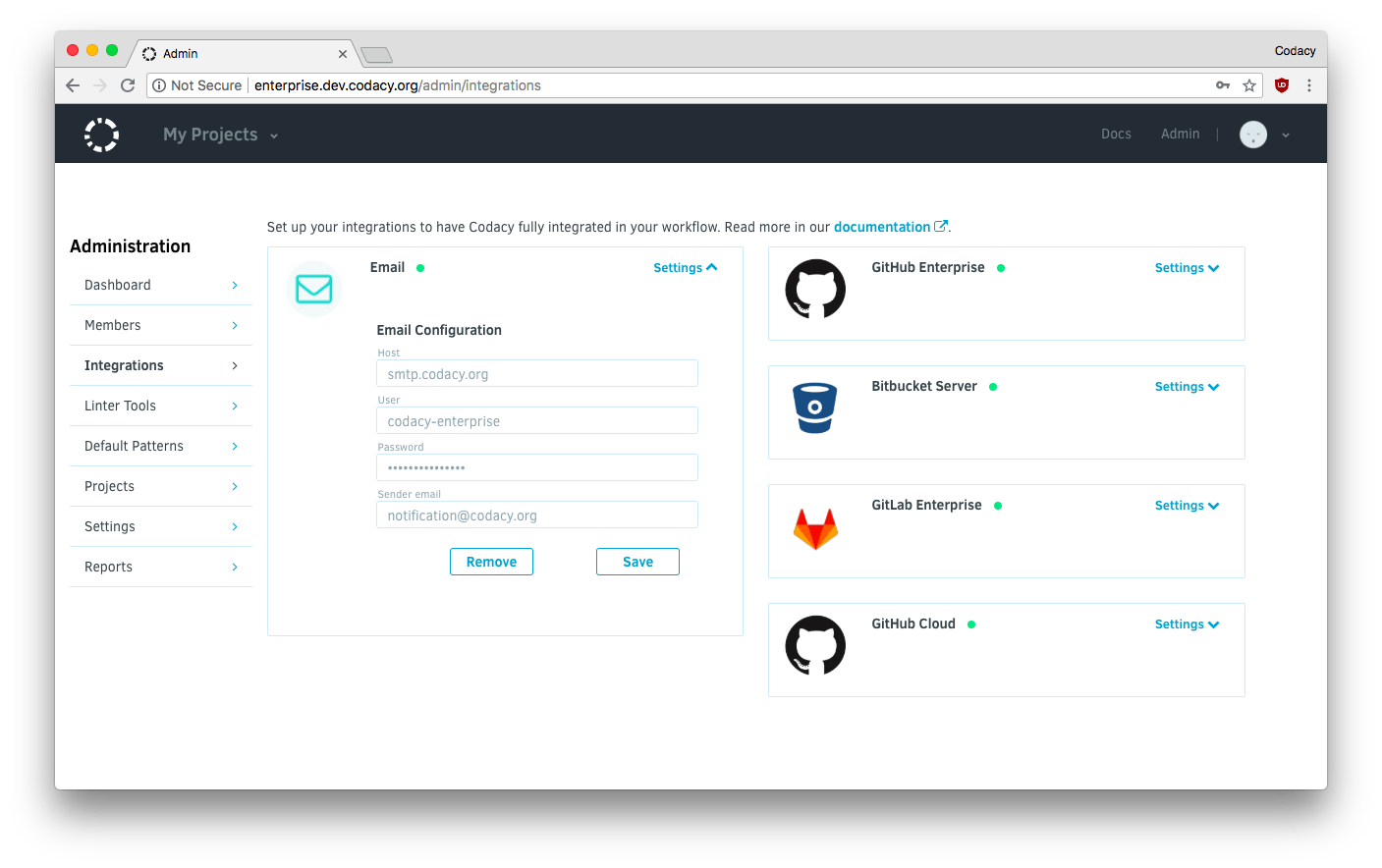This screenshot has height=868, width=1382.
Task: Close the Admin browser tab
Action: 343,54
